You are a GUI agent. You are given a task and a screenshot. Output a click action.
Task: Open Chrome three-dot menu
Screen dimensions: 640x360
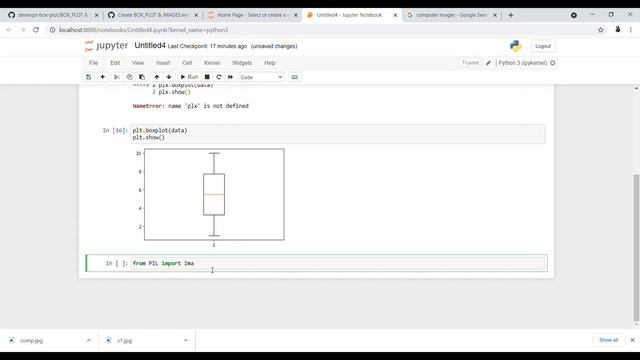[x=631, y=30]
